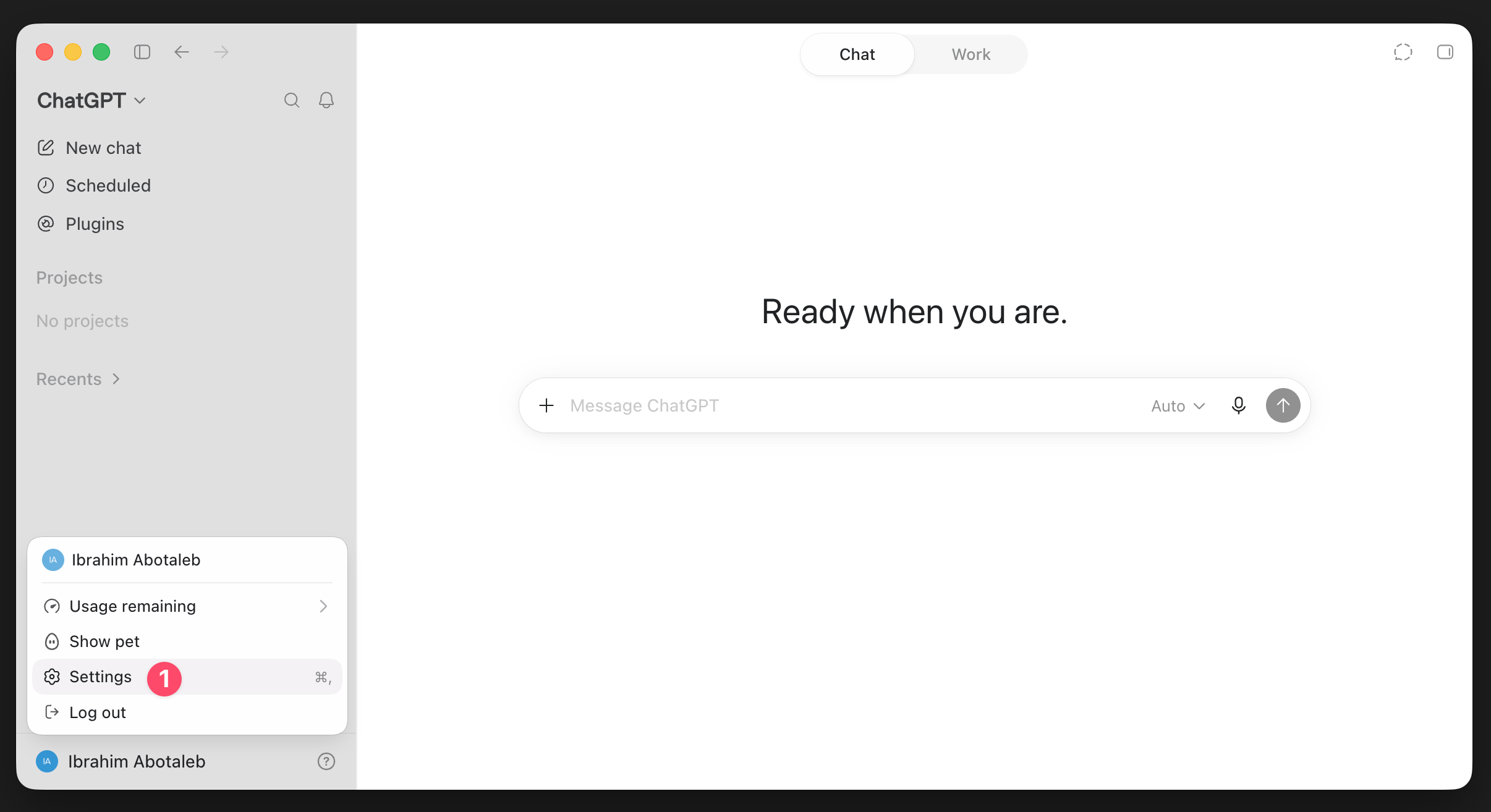This screenshot has width=1491, height=812.
Task: Click the Log out arrow icon
Action: coord(52,712)
